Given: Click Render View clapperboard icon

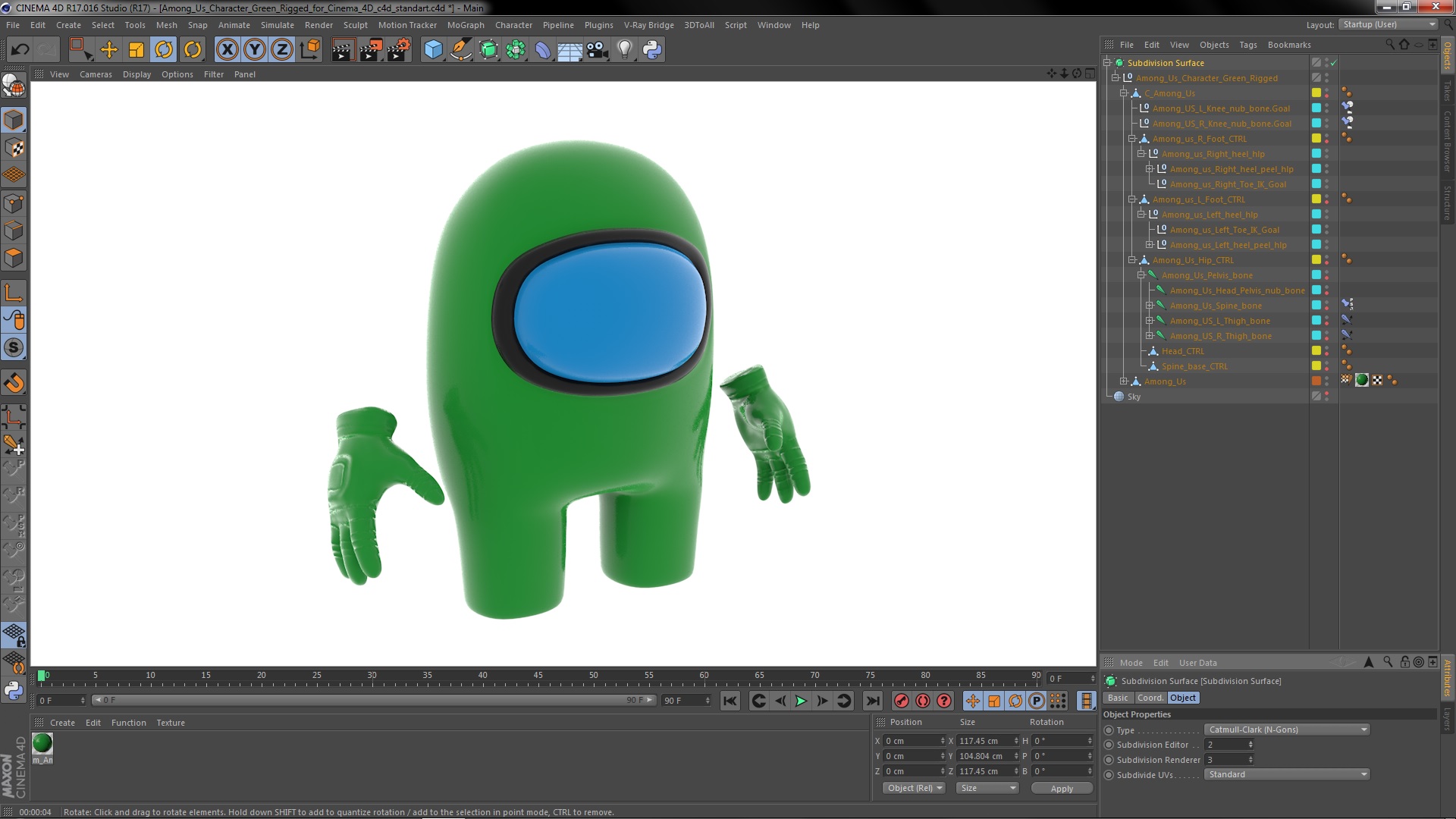Looking at the screenshot, I should point(342,50).
